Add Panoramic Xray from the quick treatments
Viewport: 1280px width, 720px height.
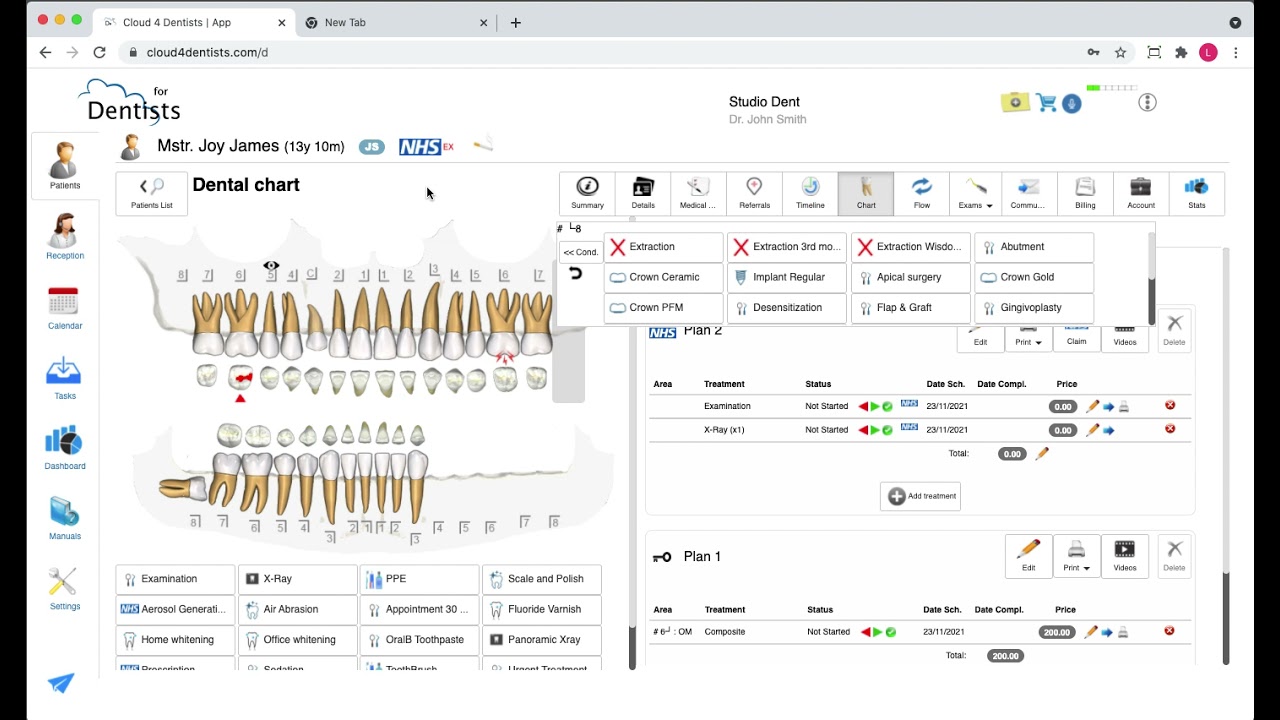click(x=542, y=640)
